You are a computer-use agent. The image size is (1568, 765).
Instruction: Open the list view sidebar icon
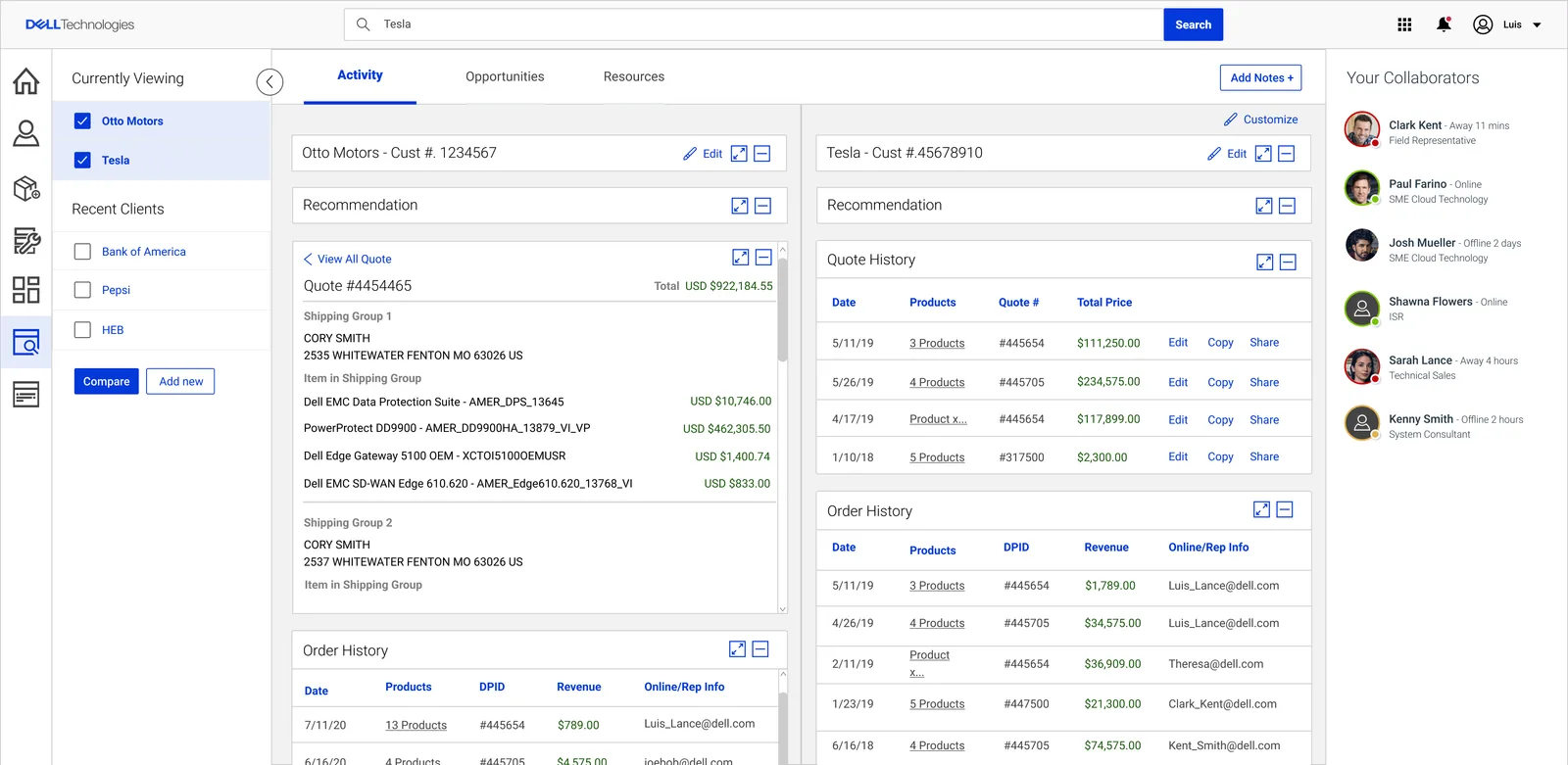tap(26, 395)
